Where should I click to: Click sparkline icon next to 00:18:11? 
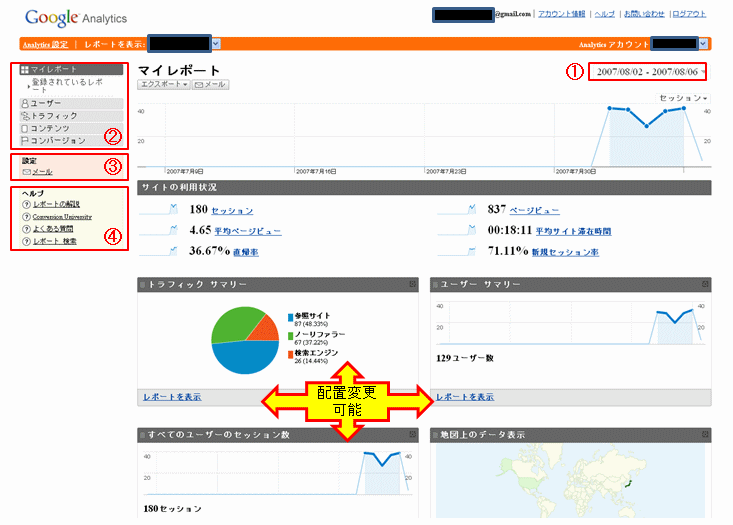coord(456,230)
